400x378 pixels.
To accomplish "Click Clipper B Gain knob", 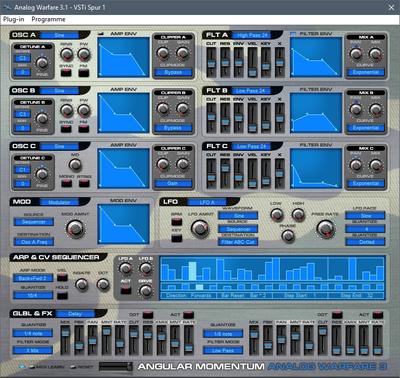I will (x=182, y=108).
